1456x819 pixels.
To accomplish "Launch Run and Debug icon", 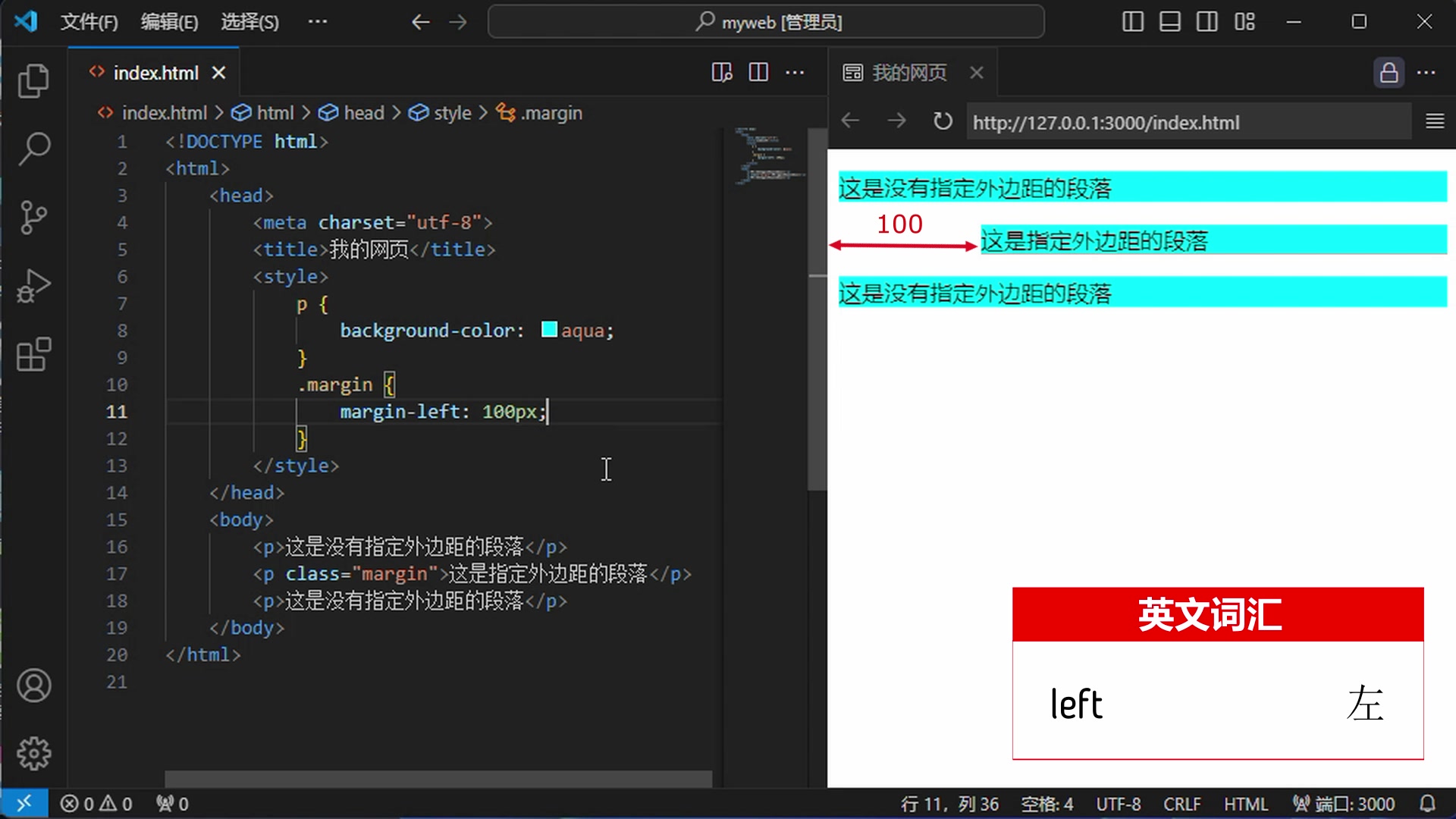I will [33, 286].
